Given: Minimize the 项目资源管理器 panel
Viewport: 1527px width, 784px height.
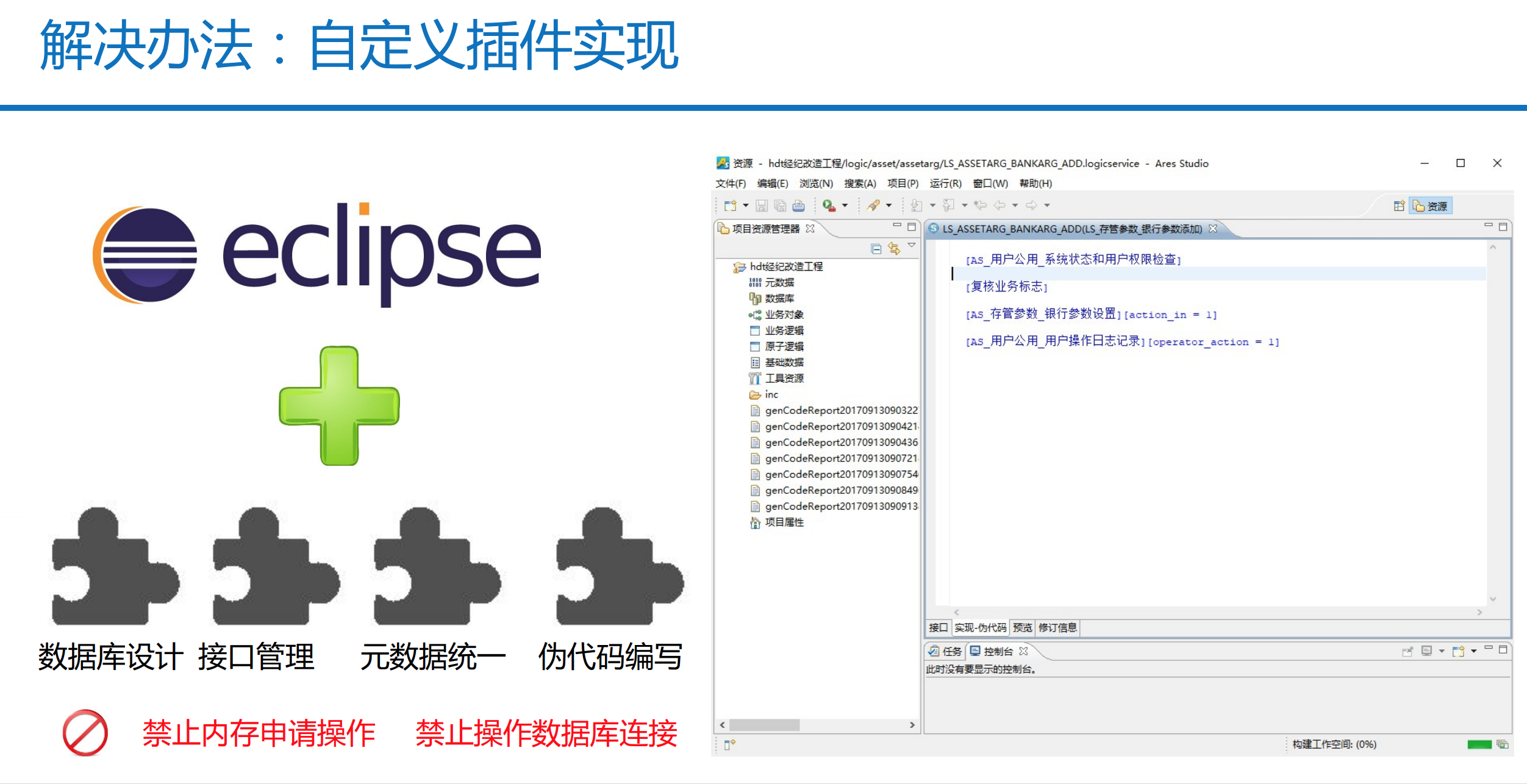Looking at the screenshot, I should click(x=897, y=226).
